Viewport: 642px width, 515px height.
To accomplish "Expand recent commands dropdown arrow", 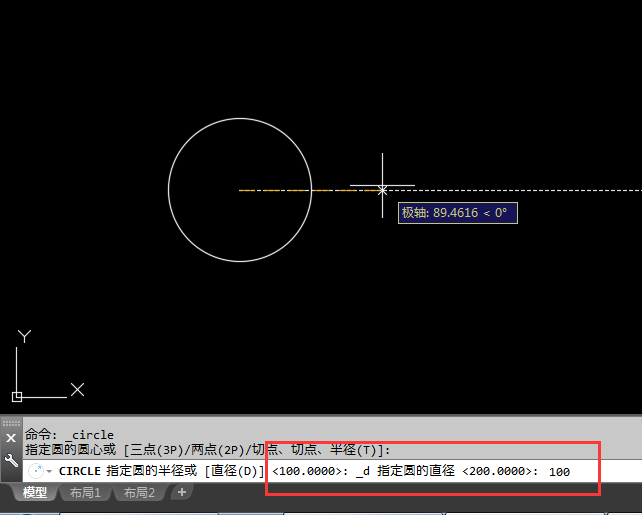I will point(49,472).
